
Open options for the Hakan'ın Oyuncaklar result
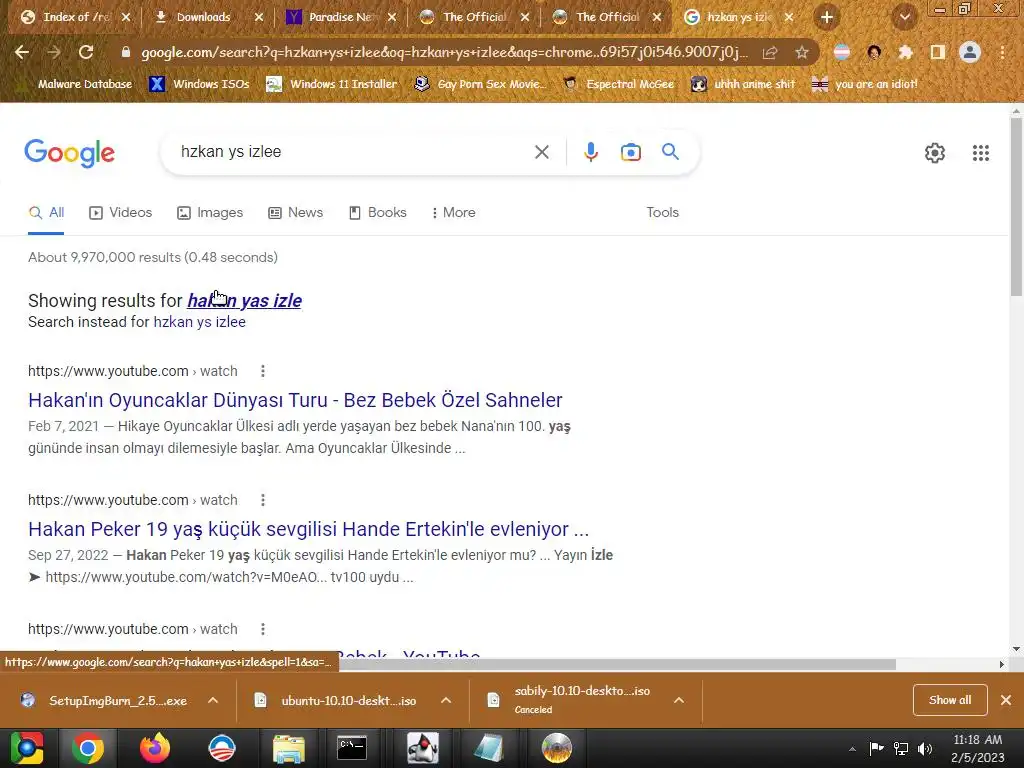click(x=263, y=371)
